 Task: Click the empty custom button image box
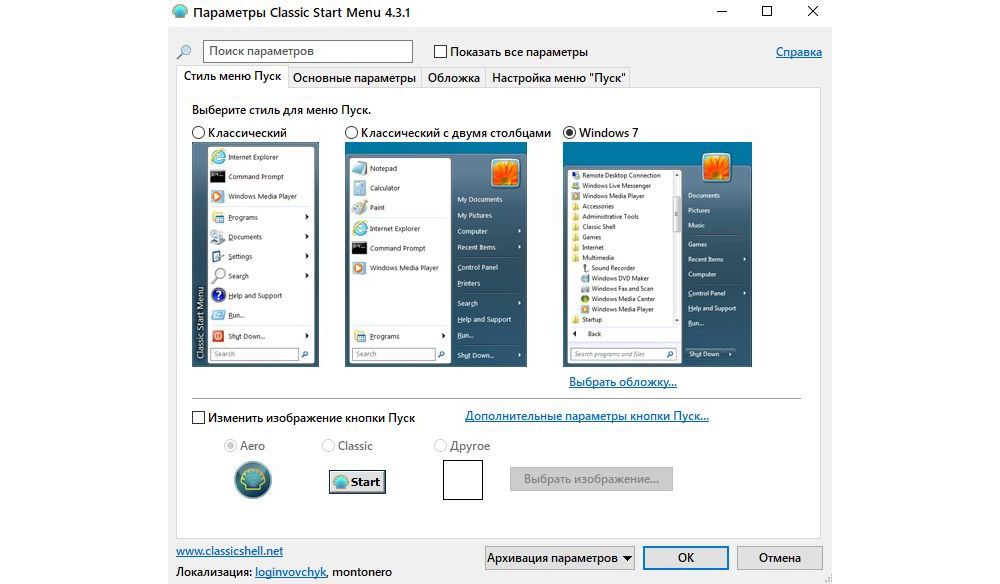click(x=463, y=480)
